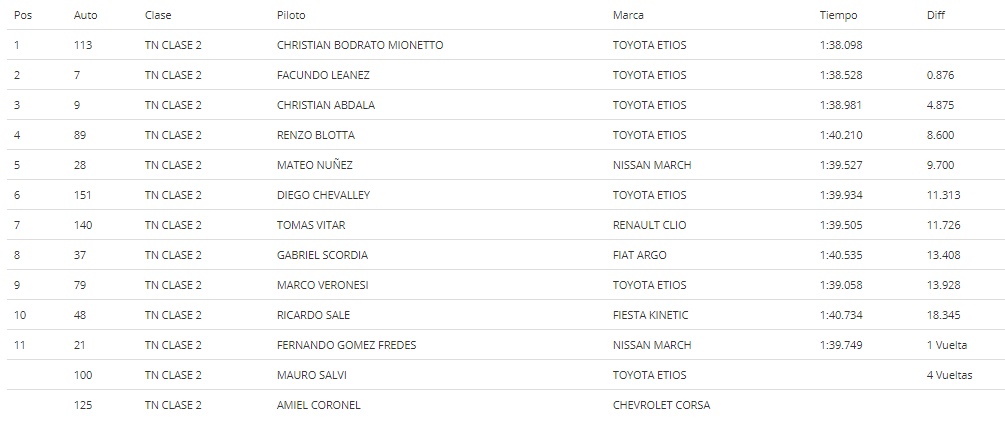Select FIAT ARGO brand cell
This screenshot has width=1005, height=428.
pos(640,256)
